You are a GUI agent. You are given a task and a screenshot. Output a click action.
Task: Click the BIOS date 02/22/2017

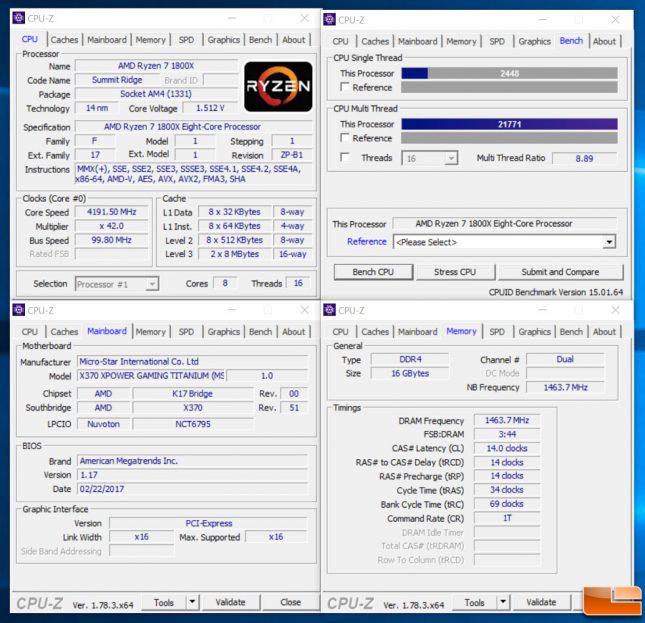point(192,489)
